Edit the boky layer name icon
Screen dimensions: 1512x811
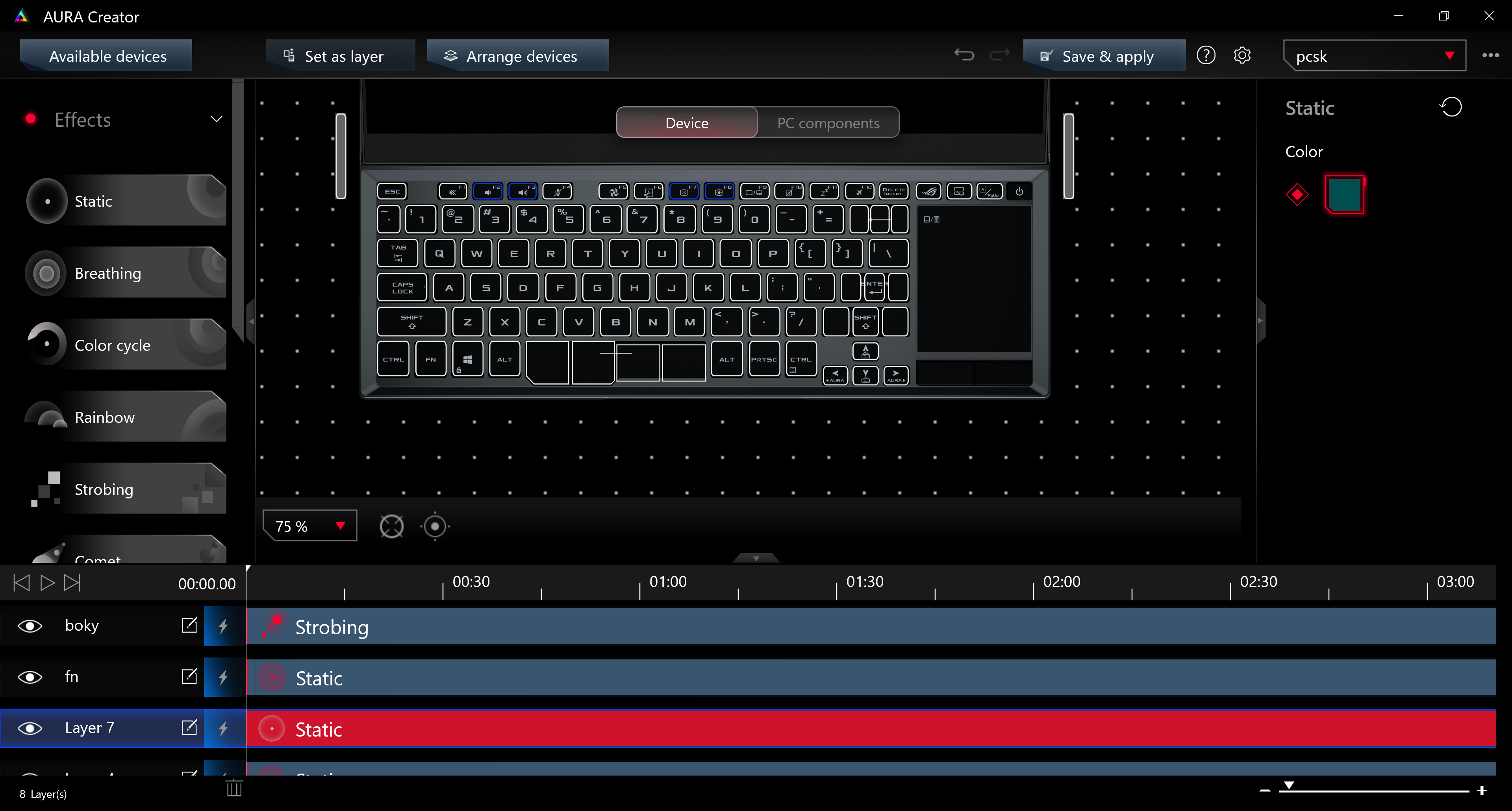(189, 625)
